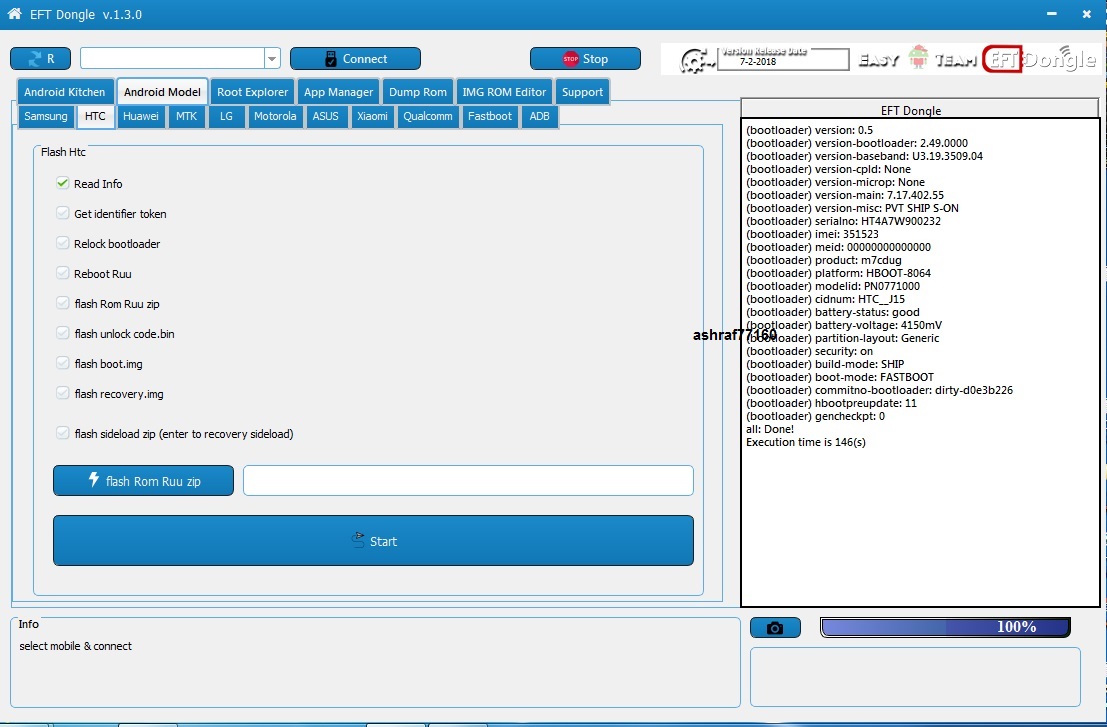Click the Rom Ruu zip file path field

468,481
